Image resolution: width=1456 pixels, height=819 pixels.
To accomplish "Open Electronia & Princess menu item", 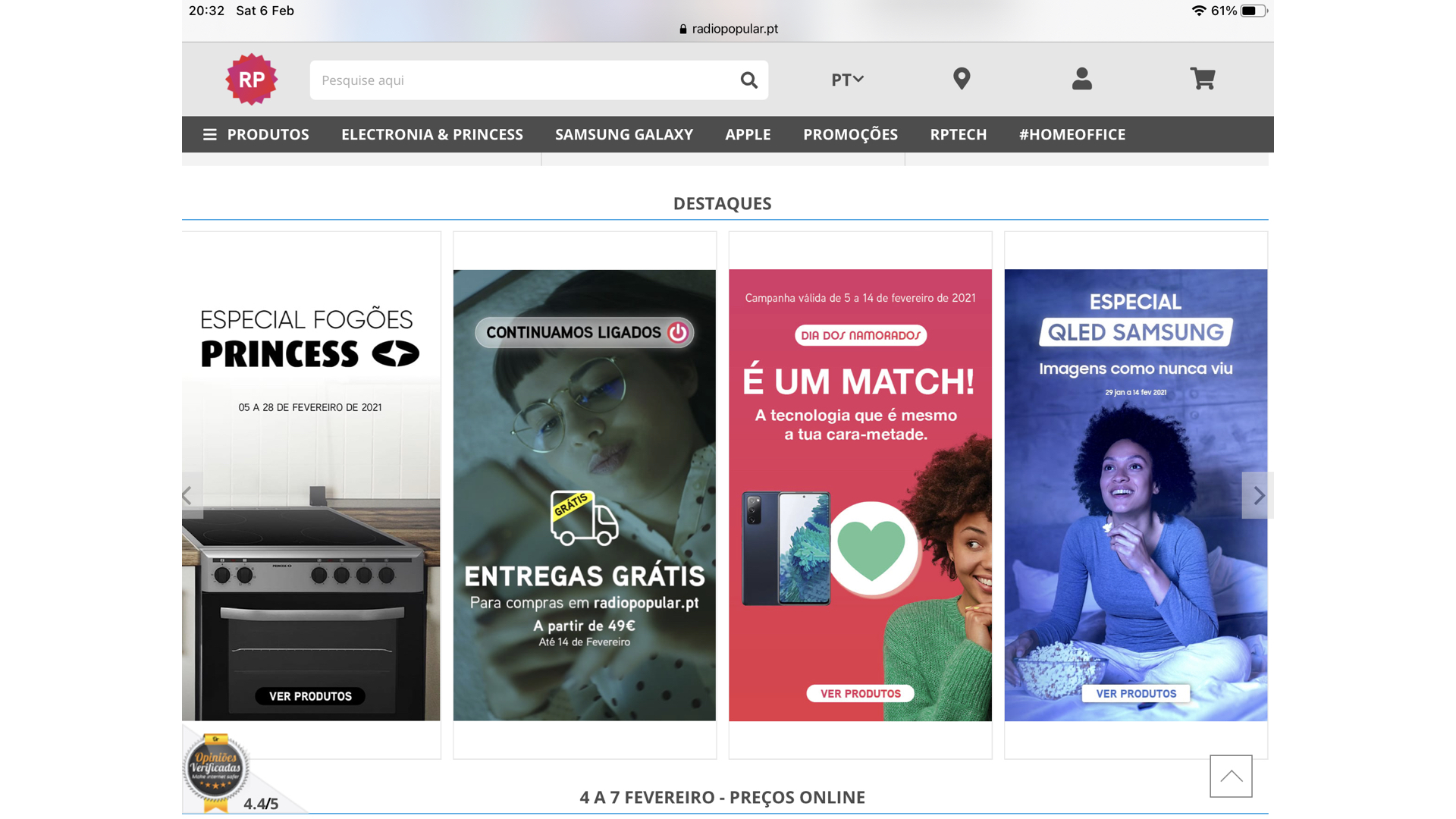I will (432, 134).
